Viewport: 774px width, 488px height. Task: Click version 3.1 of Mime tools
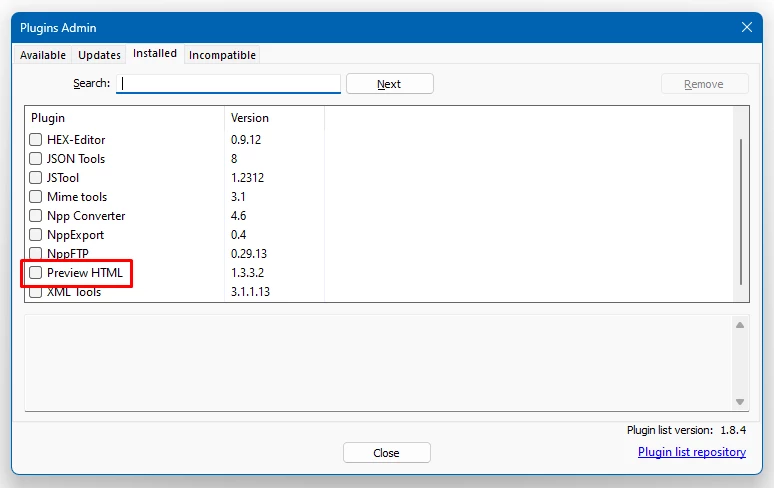pyautogui.click(x=238, y=196)
